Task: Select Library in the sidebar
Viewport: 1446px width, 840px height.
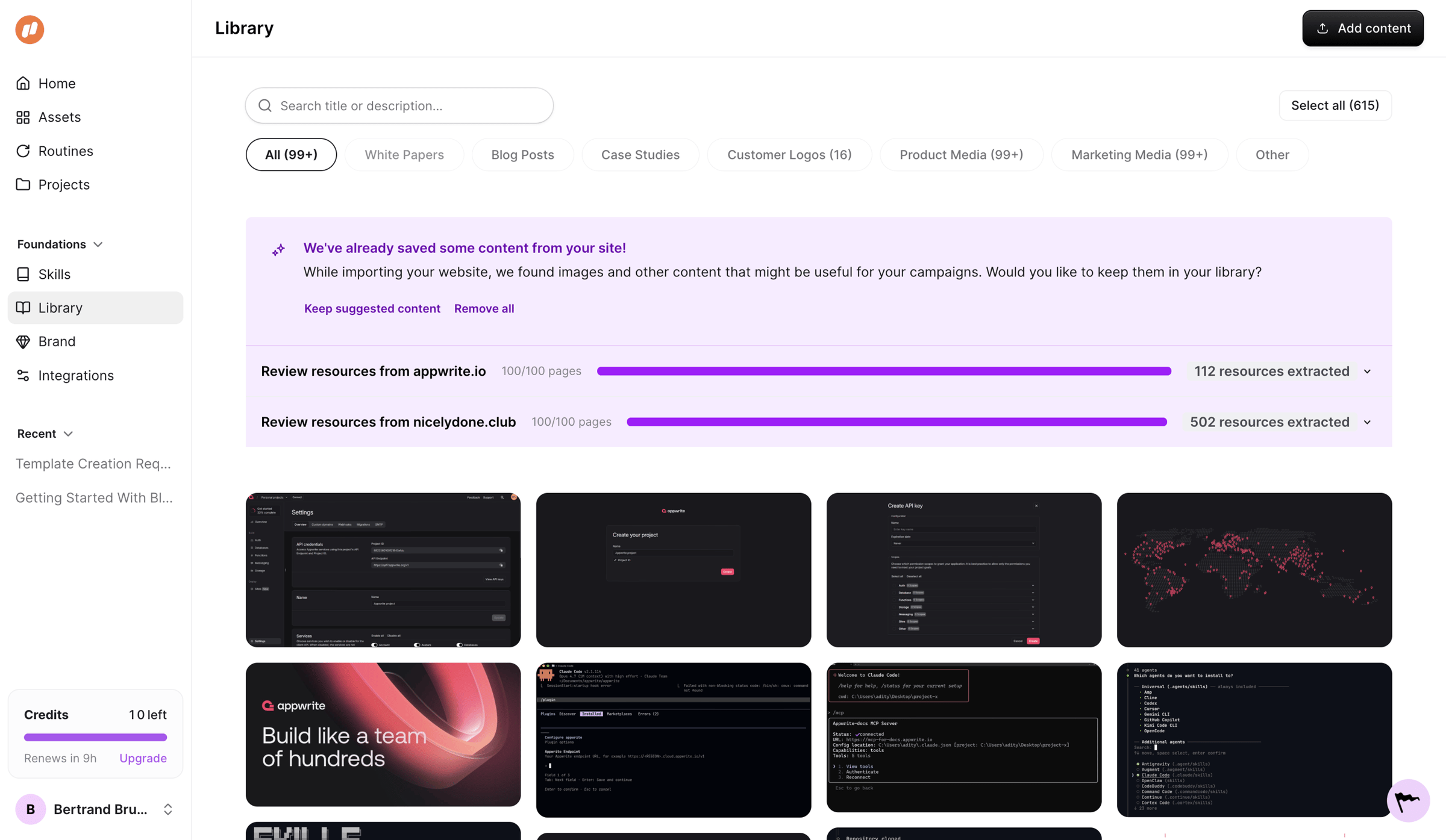Action: coord(95,308)
